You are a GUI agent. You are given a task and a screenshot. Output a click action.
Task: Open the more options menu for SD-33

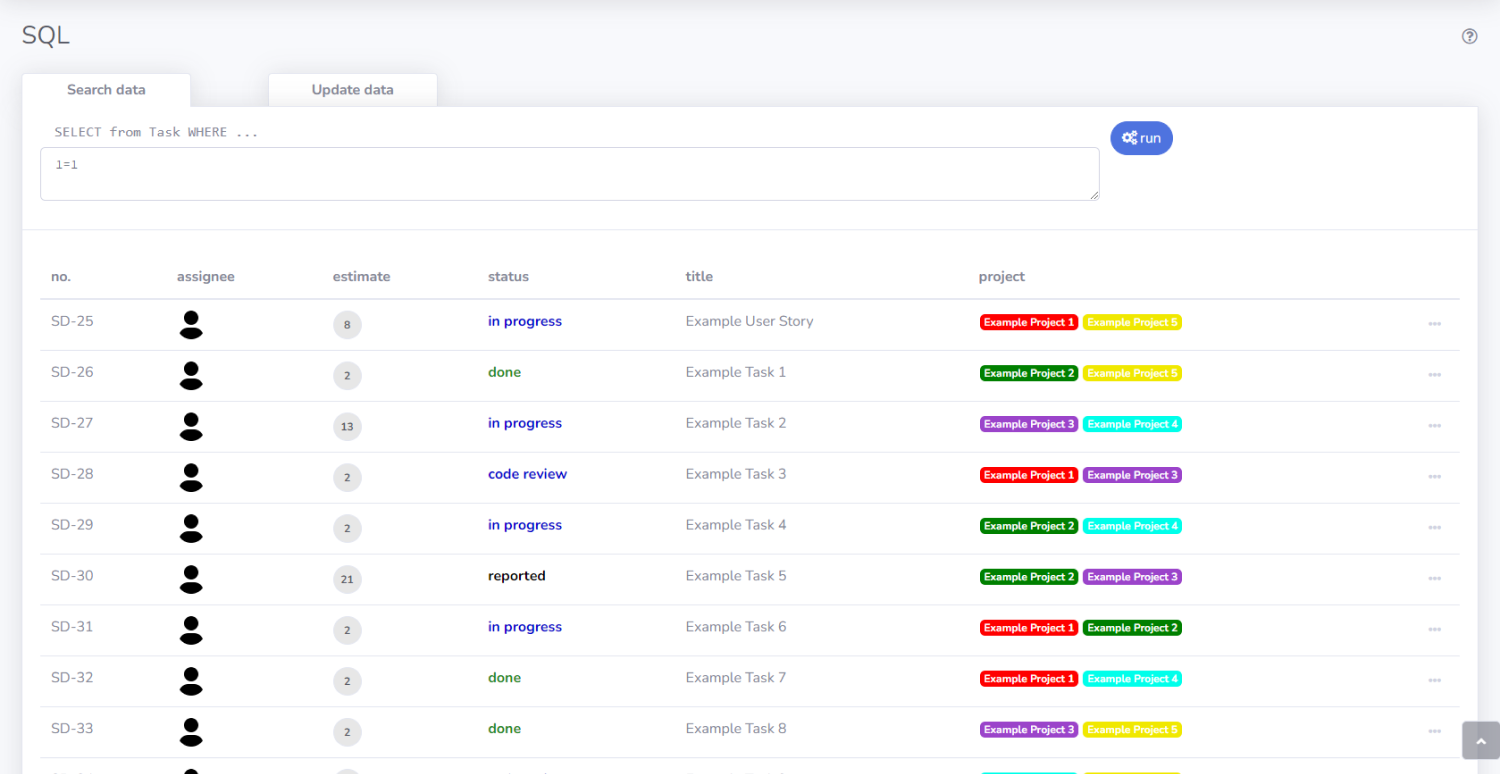tap(1434, 732)
